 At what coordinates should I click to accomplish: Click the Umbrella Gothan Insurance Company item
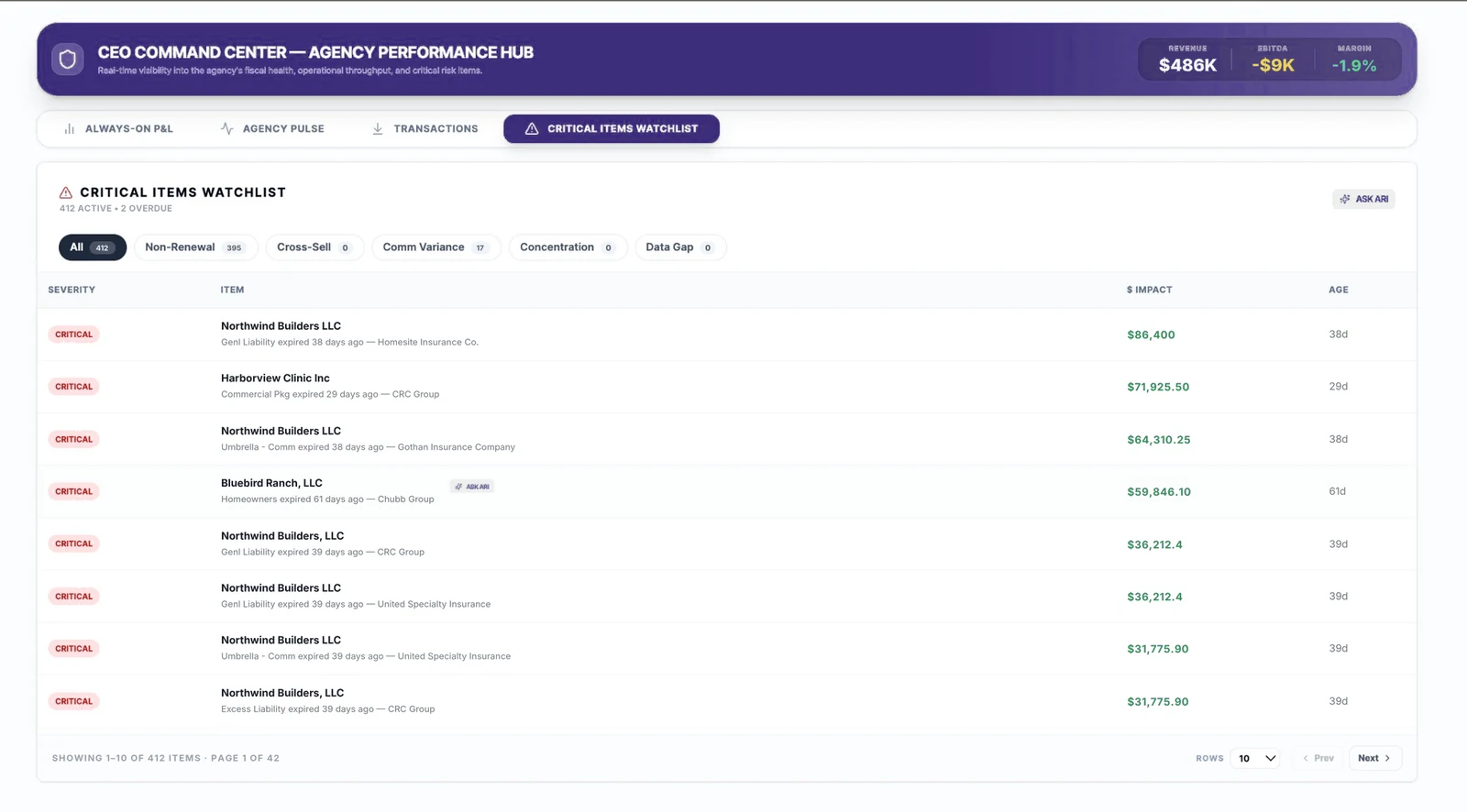(x=726, y=439)
